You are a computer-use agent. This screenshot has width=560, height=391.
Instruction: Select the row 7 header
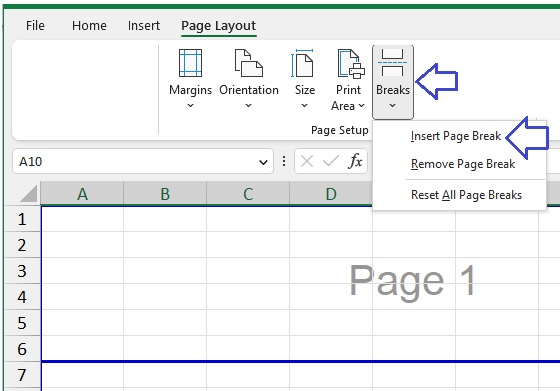click(22, 375)
